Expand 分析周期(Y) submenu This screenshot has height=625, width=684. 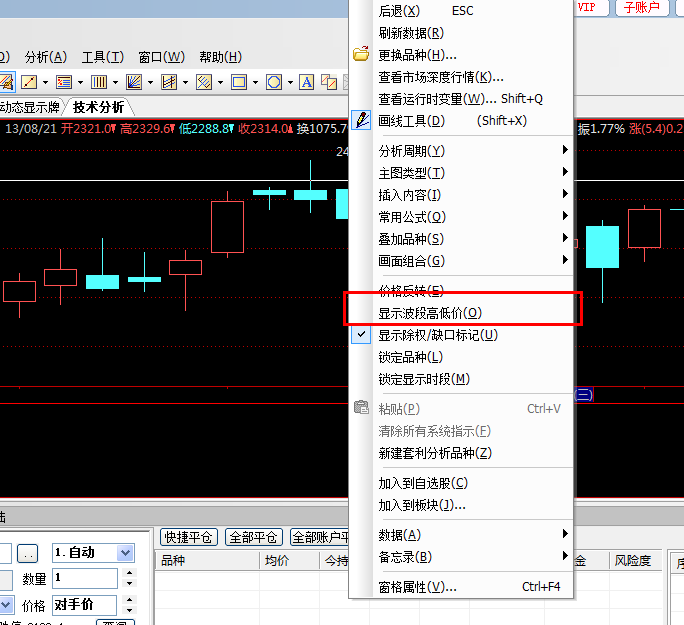(462, 151)
